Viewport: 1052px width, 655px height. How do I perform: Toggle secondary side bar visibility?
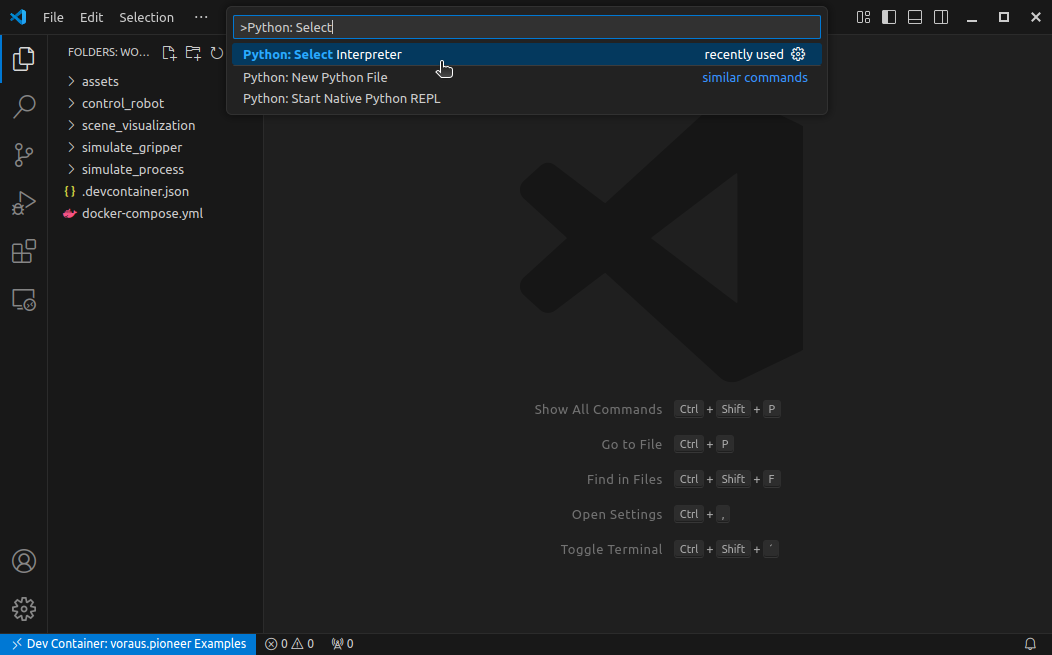[941, 17]
